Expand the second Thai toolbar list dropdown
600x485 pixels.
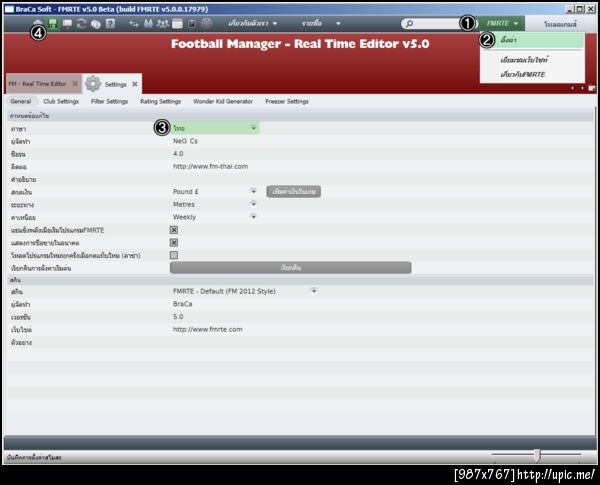pyautogui.click(x=320, y=24)
